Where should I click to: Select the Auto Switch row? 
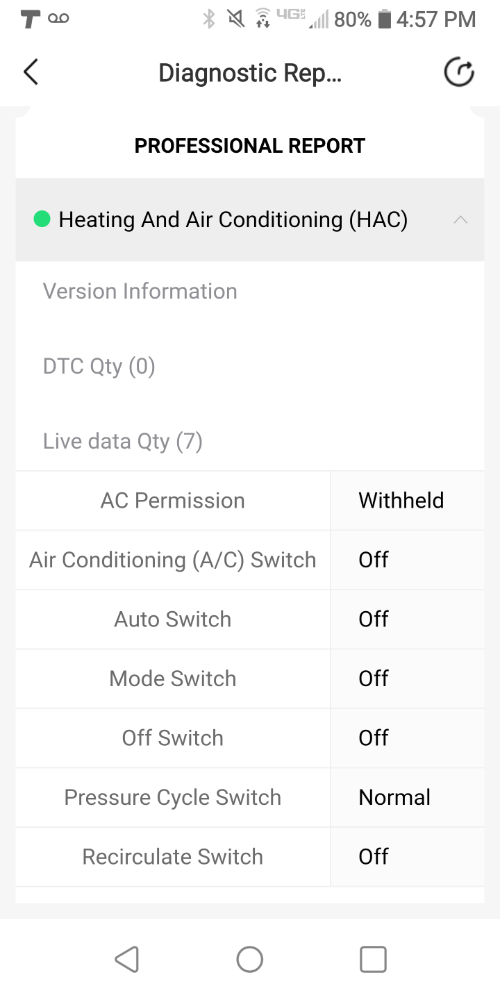tap(250, 619)
